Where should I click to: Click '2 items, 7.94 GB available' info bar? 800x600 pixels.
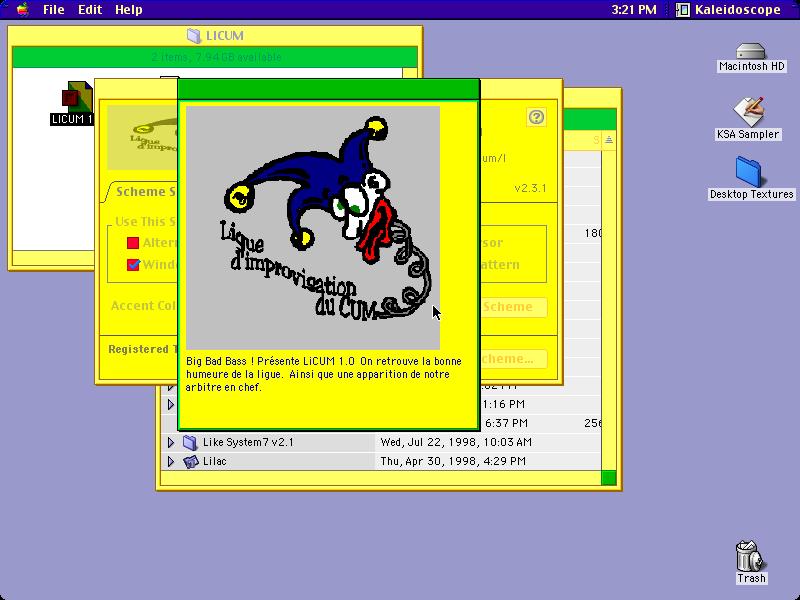216,57
